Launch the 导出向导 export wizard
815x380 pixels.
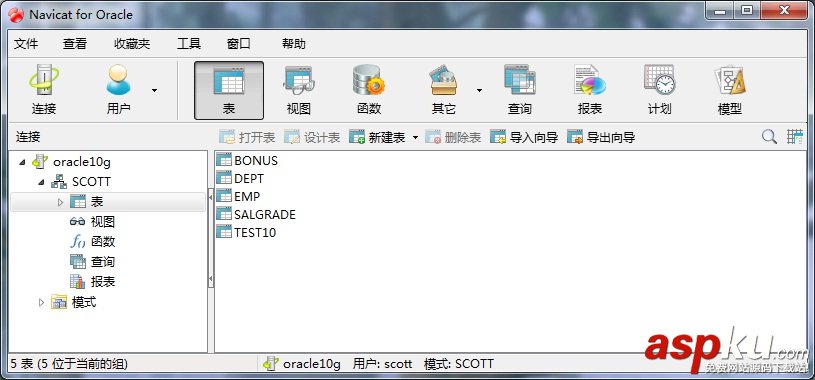pos(601,137)
